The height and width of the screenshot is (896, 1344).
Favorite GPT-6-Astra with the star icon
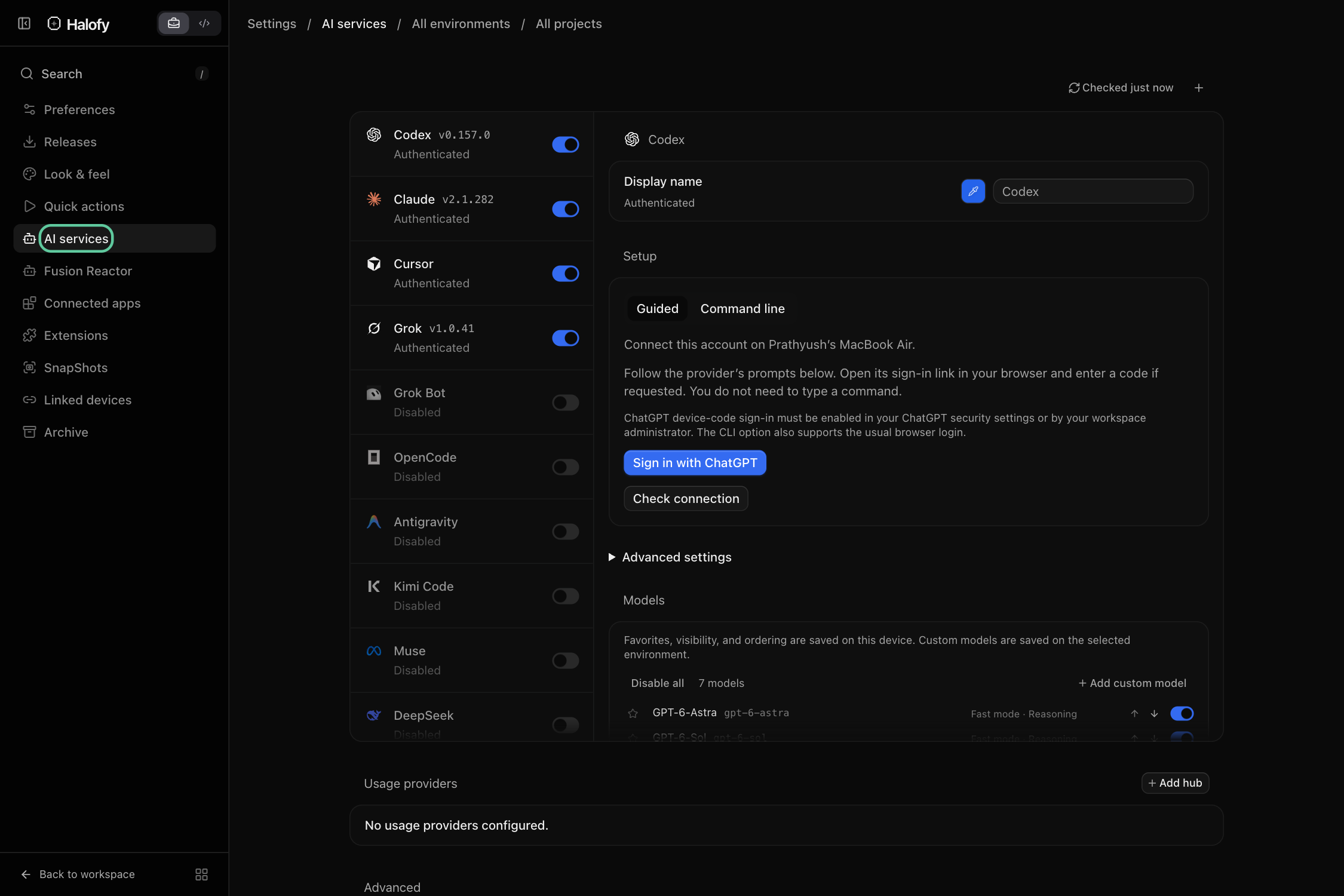coord(633,713)
